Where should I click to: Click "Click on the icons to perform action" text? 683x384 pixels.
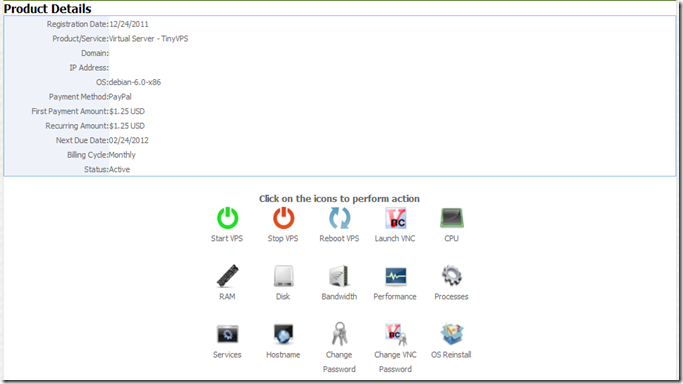[339, 199]
